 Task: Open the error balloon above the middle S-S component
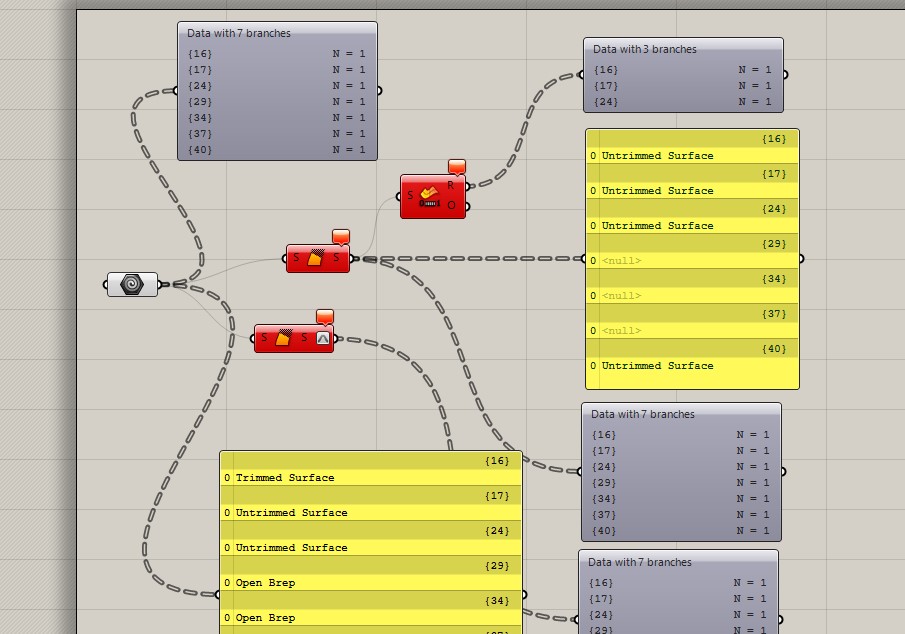pos(341,237)
